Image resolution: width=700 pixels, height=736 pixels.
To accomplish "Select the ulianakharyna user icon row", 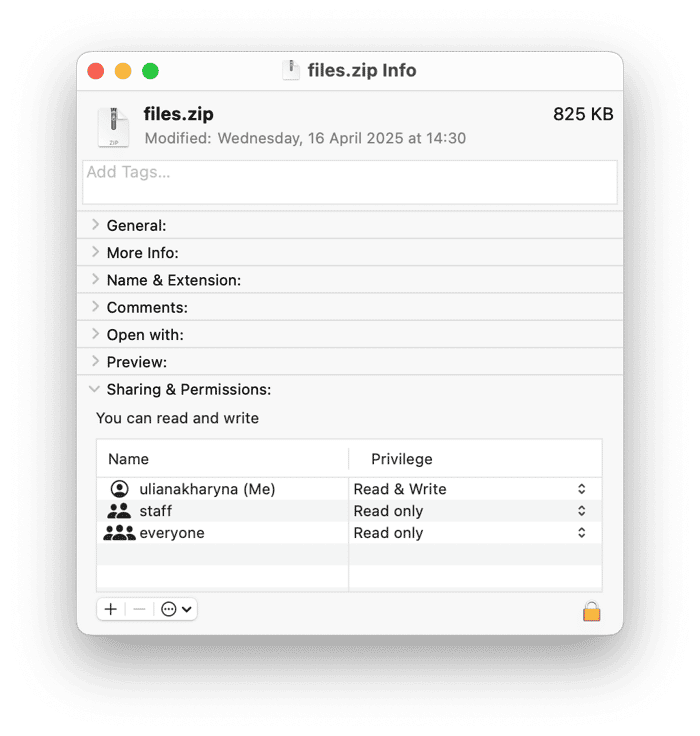I will 222,489.
